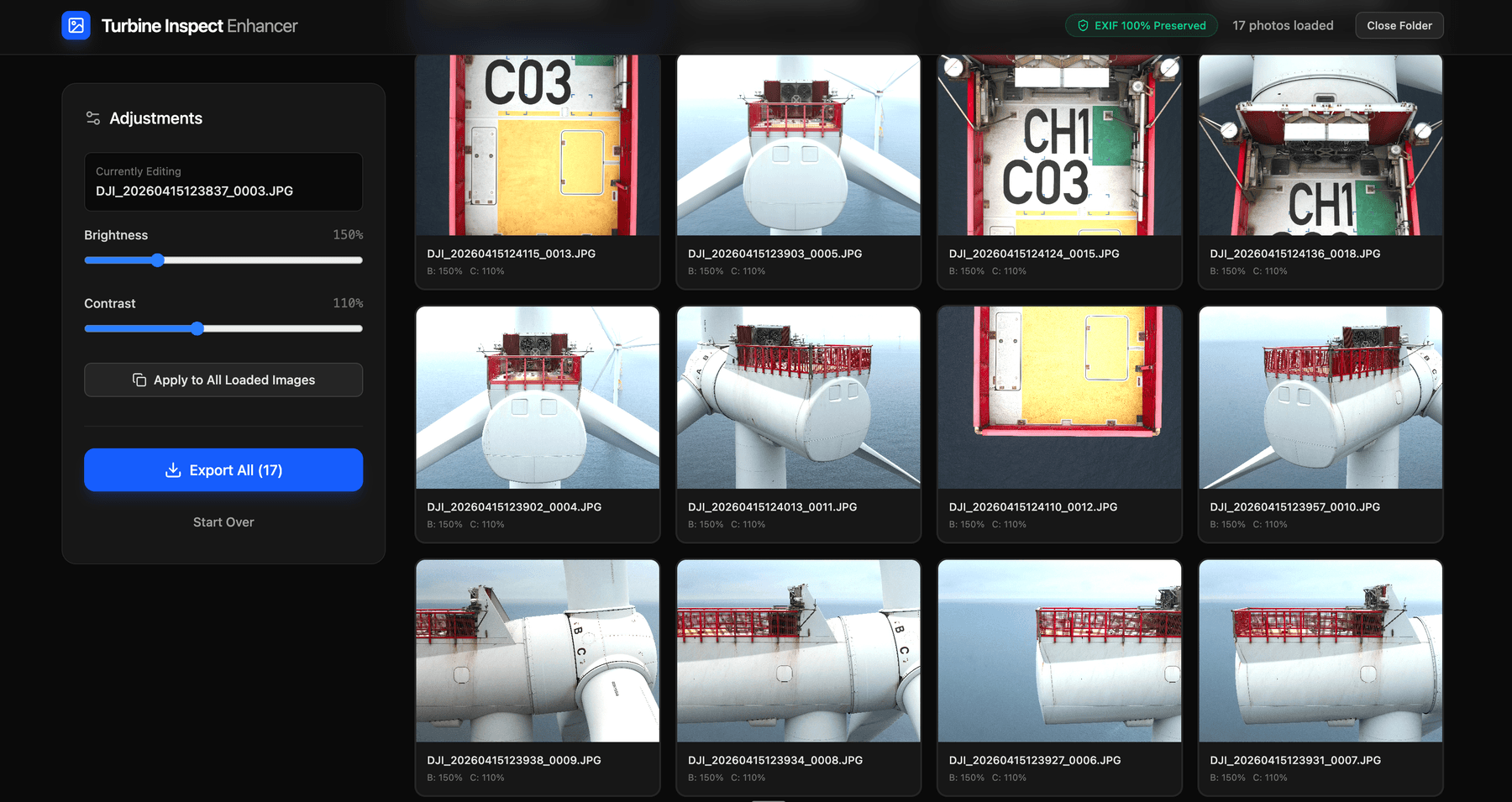This screenshot has width=1512, height=802.
Task: Click the copy icon on Apply to All
Action: (x=139, y=380)
